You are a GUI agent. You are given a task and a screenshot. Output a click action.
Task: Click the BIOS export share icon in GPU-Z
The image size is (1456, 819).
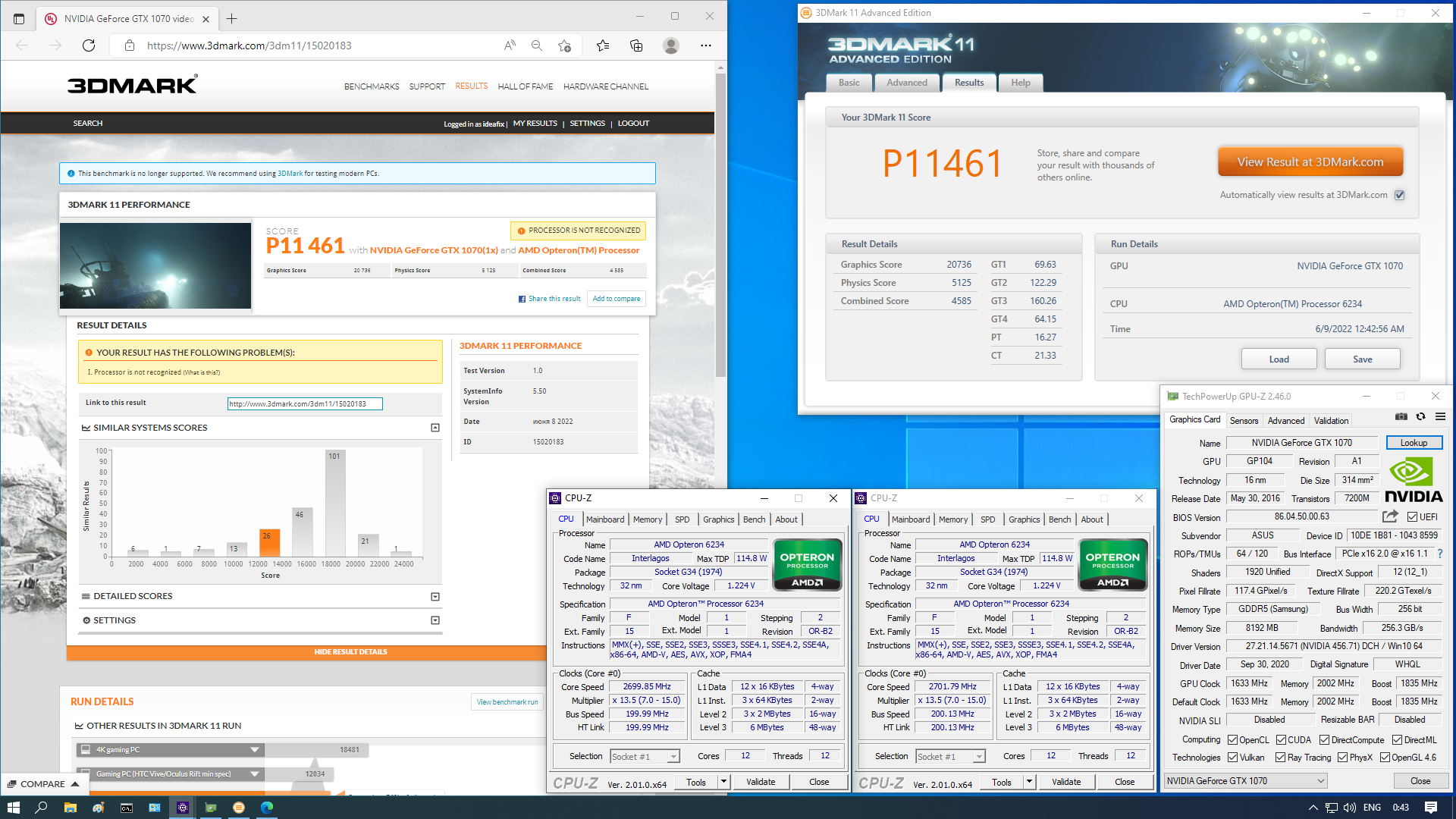pyautogui.click(x=1390, y=516)
